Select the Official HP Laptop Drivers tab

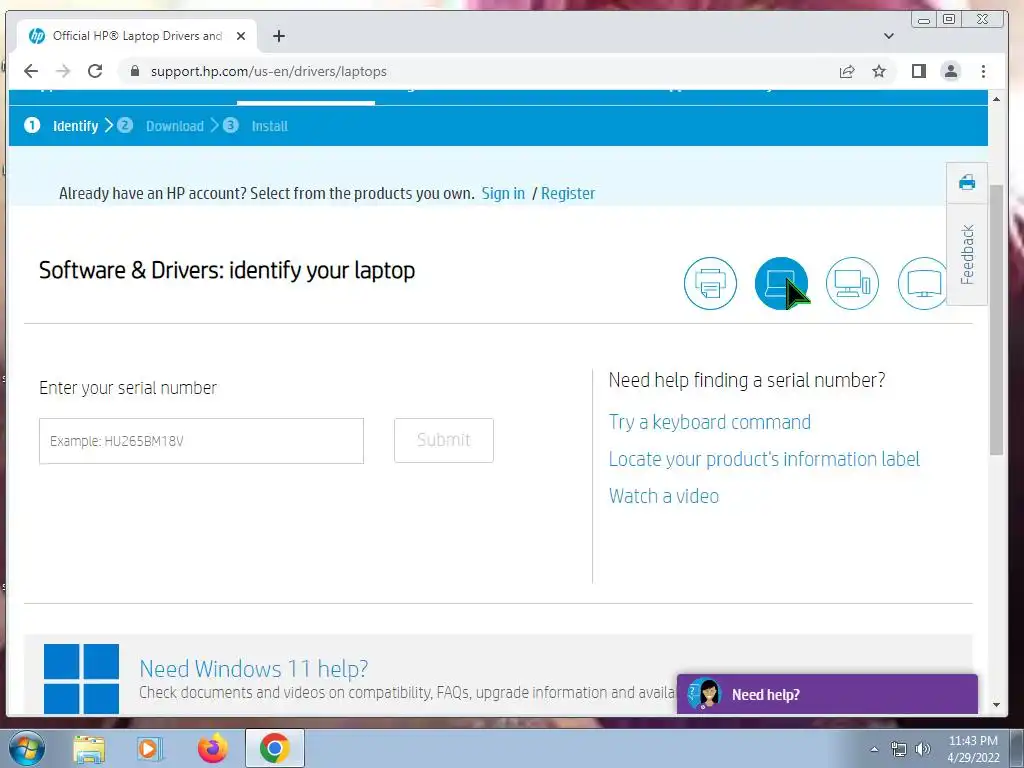click(x=137, y=36)
